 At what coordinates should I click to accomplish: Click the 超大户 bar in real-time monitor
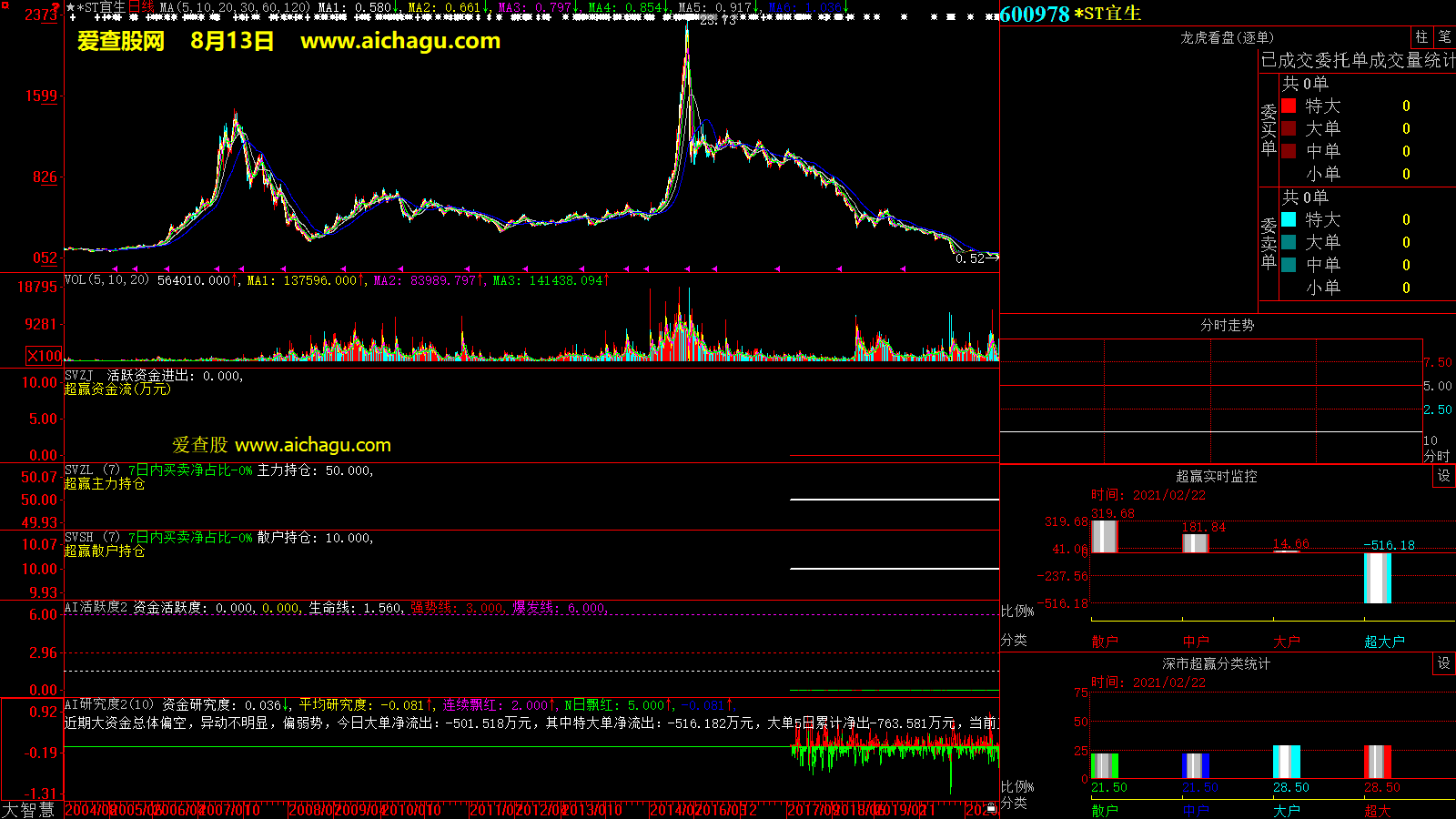click(1377, 578)
